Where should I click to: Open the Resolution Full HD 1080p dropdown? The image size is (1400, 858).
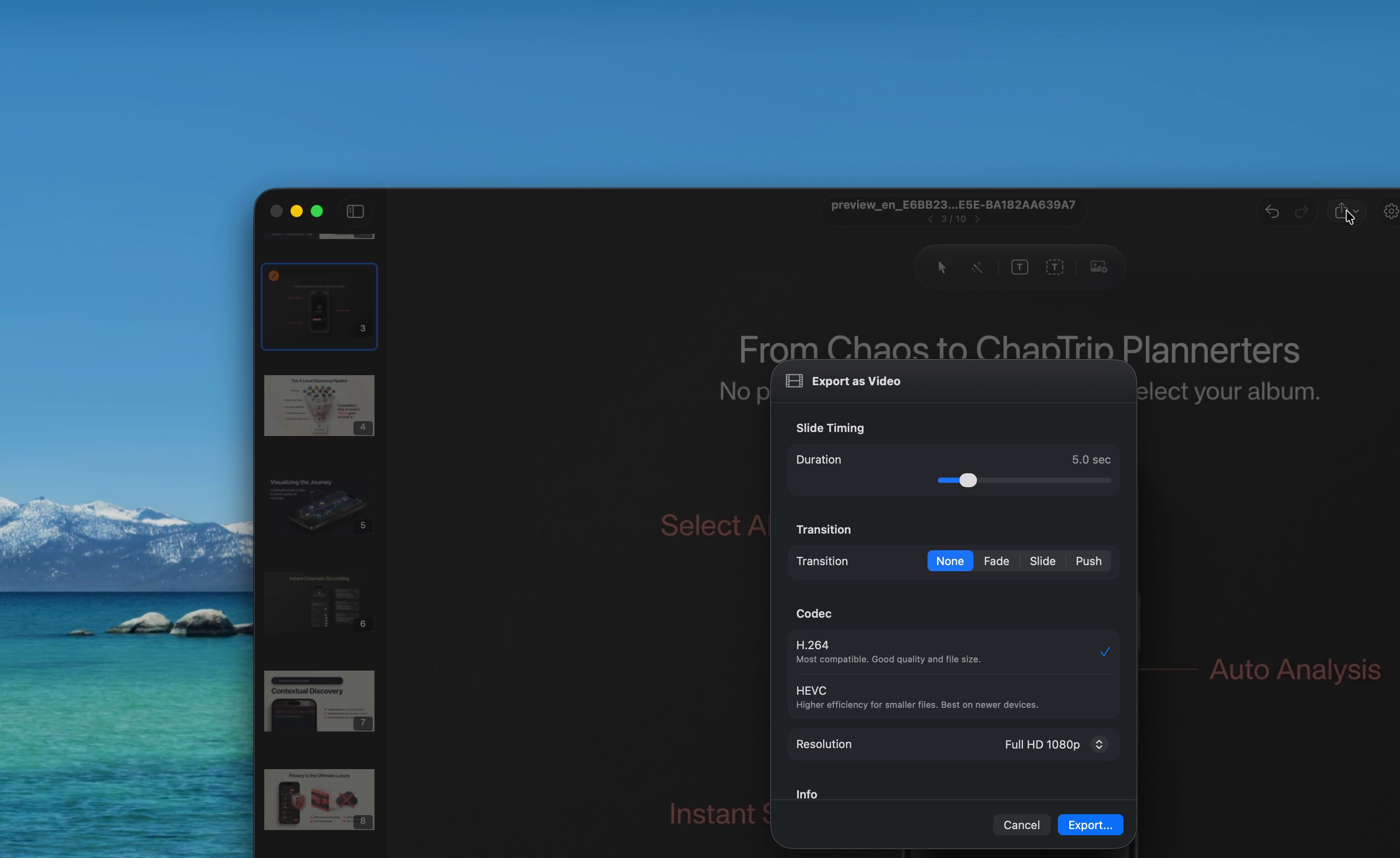click(1056, 744)
